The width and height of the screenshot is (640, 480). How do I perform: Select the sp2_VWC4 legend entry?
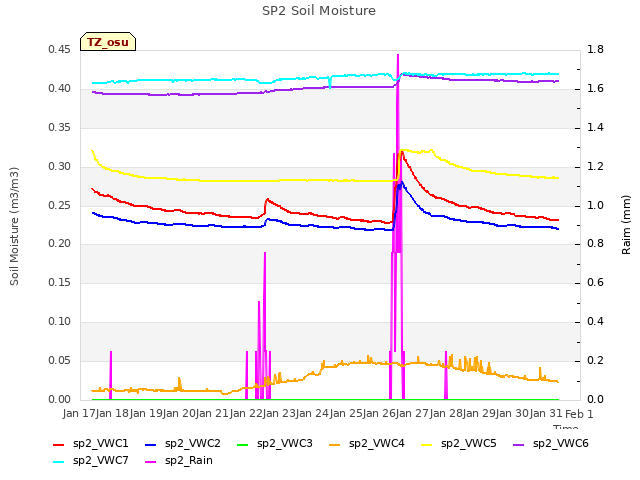click(x=367, y=444)
